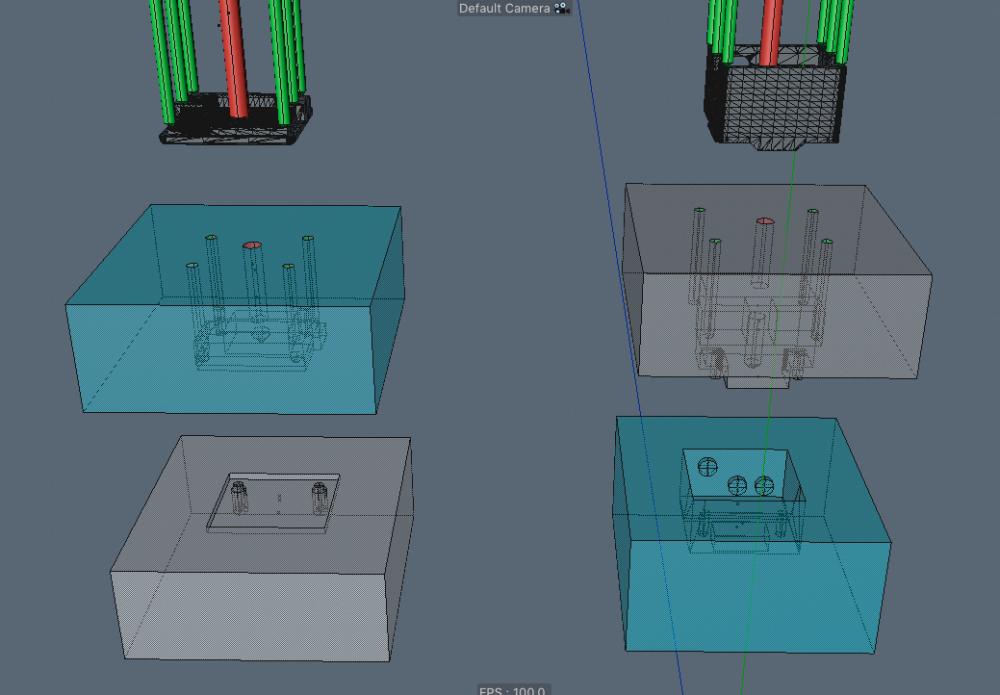
Task: Select middle circle in lower-right block cavity
Action: click(x=738, y=485)
